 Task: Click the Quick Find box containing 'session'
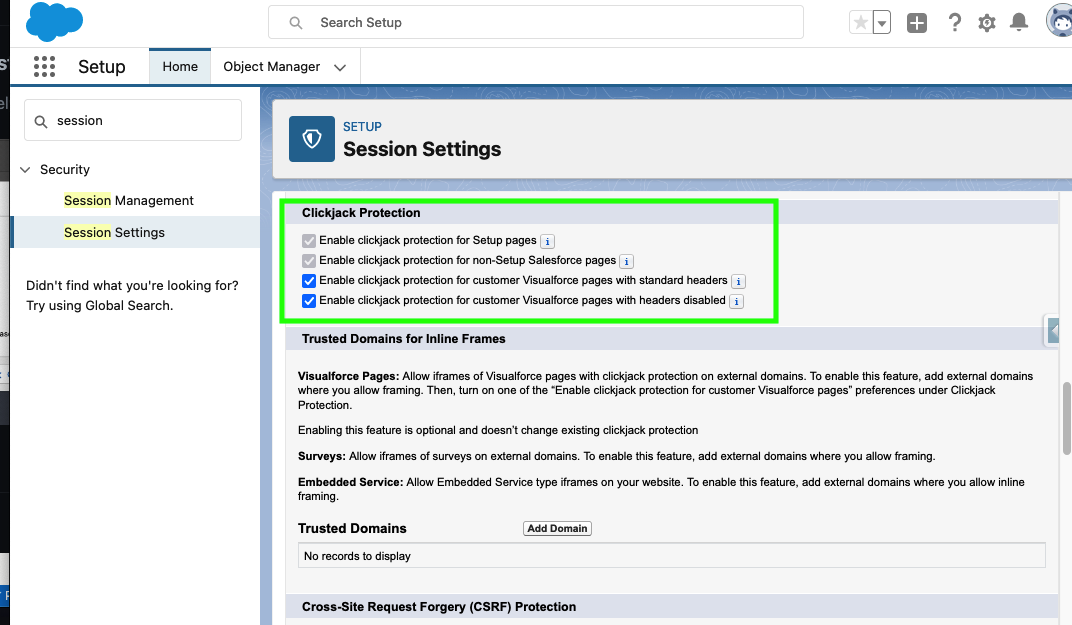click(133, 120)
